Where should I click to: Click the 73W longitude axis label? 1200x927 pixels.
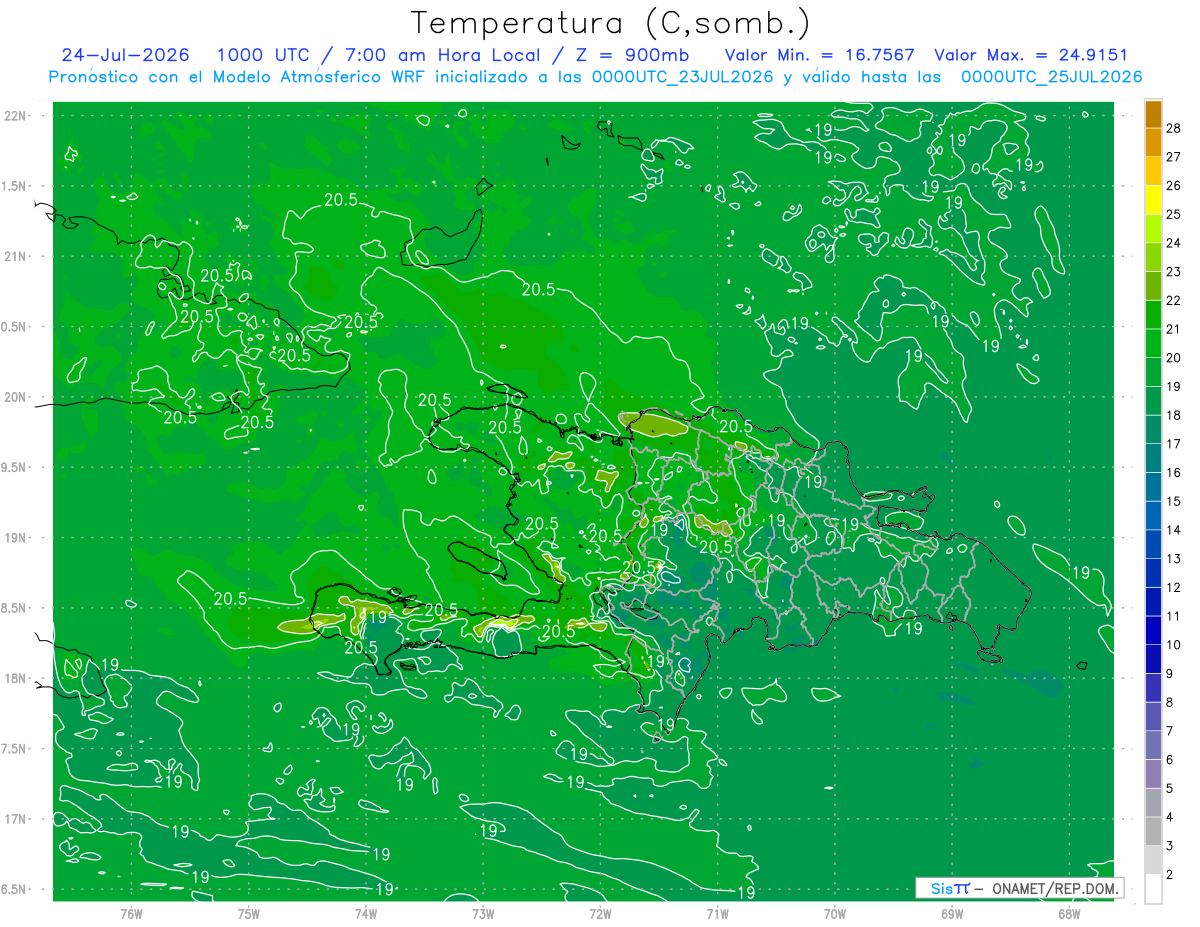point(482,913)
